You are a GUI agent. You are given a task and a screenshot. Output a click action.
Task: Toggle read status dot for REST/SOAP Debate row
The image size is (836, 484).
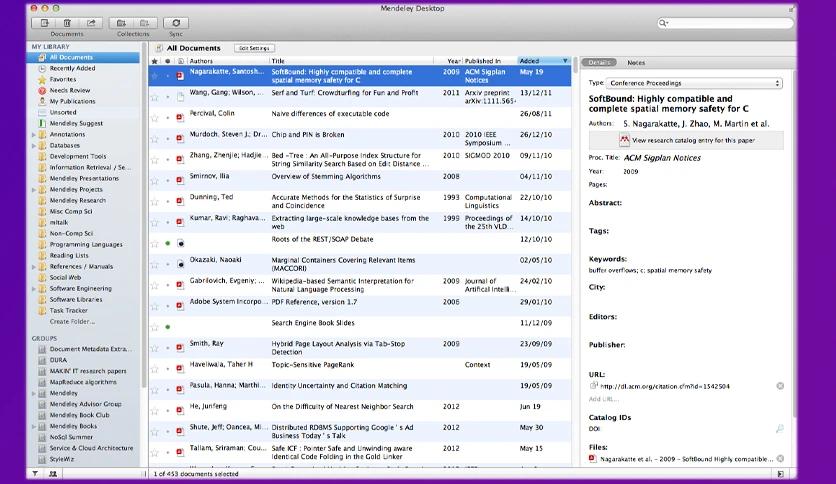(x=167, y=243)
